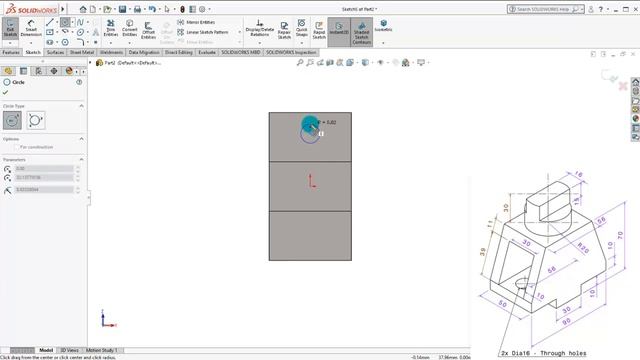Open Exit Sketch dropdown arrow
This screenshot has height=360, width=640.
[x=10, y=43]
